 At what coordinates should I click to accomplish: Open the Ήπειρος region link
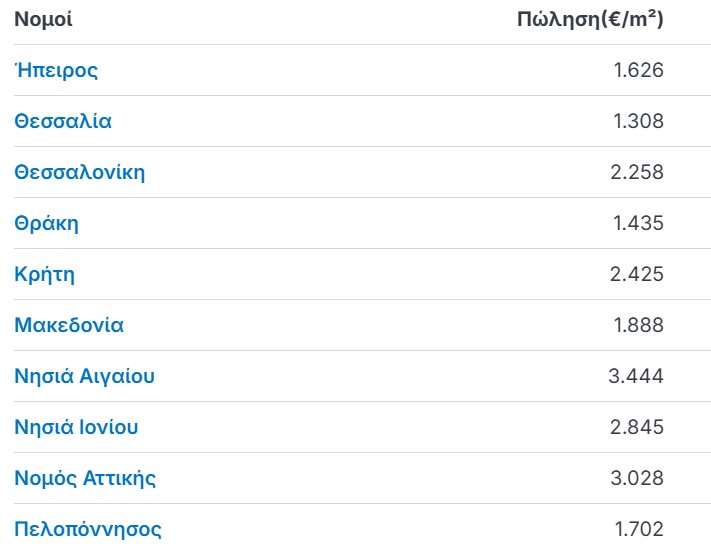[56, 70]
